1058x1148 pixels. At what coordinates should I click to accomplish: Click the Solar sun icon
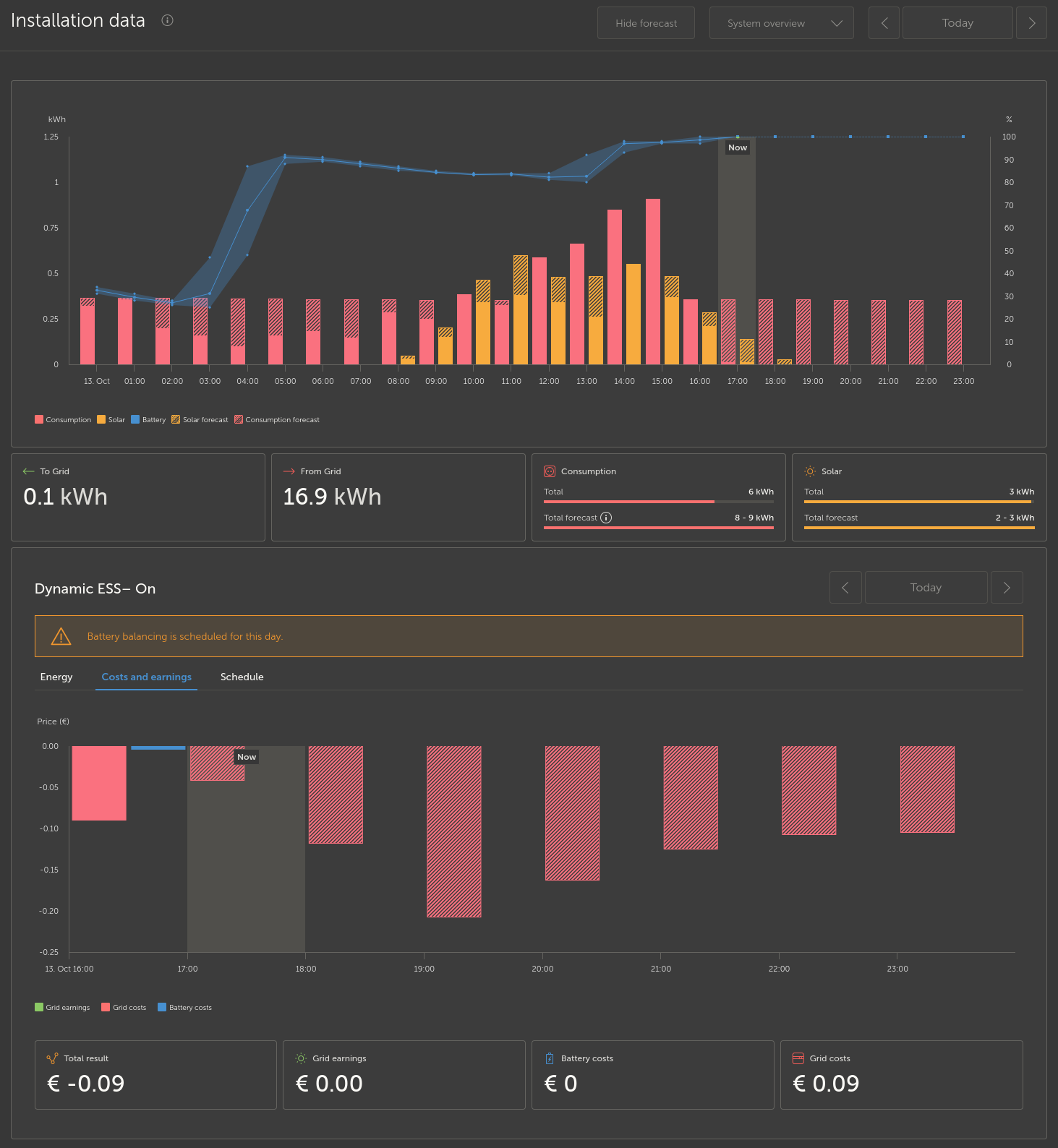[810, 471]
